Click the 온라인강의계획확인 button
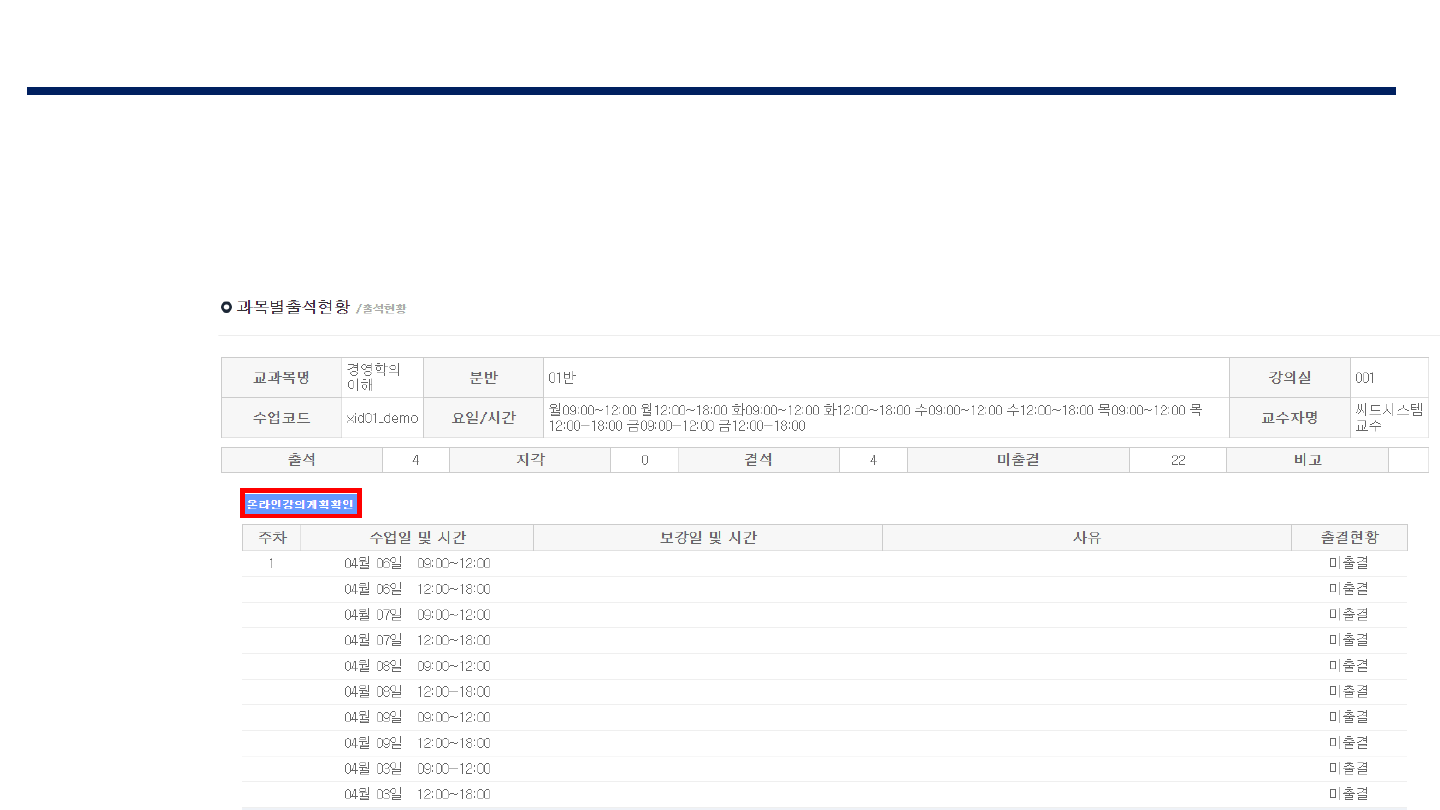The image size is (1440, 810). [x=300, y=504]
